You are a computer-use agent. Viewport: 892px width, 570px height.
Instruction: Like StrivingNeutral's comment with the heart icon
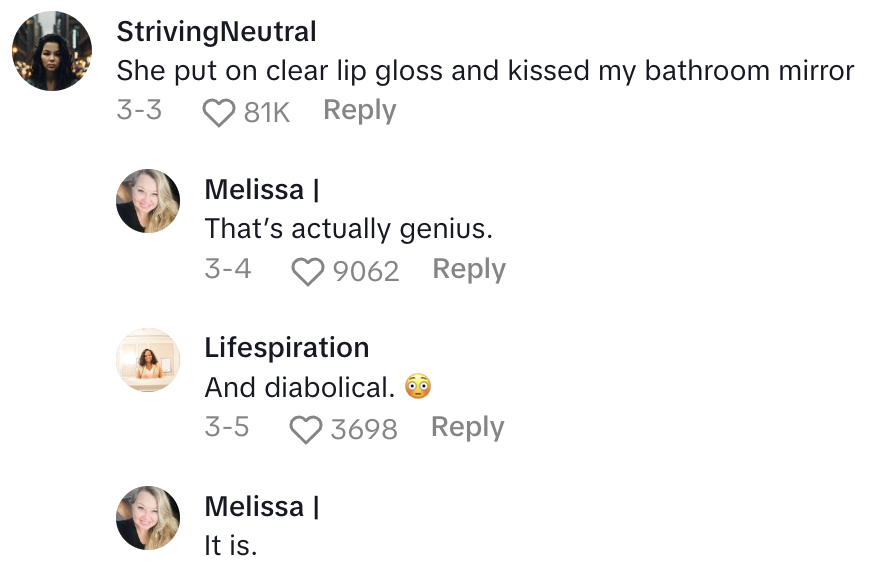219,113
